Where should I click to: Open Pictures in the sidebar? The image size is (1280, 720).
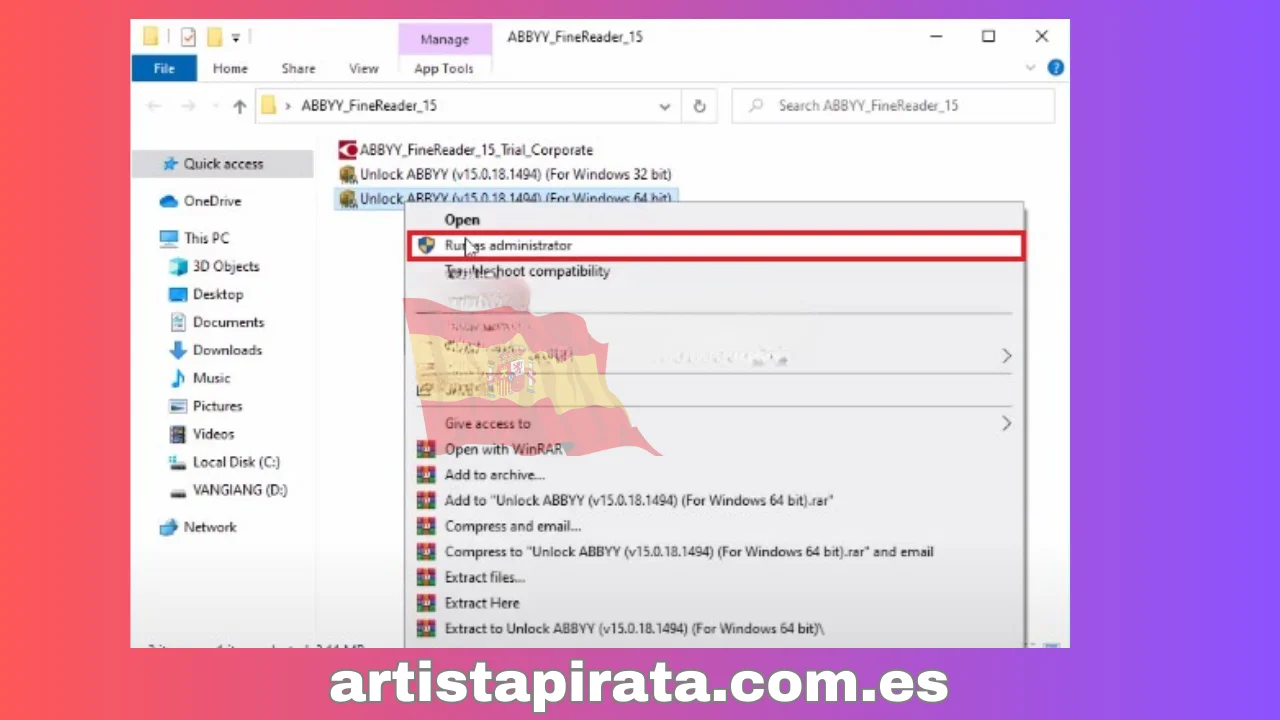217,406
